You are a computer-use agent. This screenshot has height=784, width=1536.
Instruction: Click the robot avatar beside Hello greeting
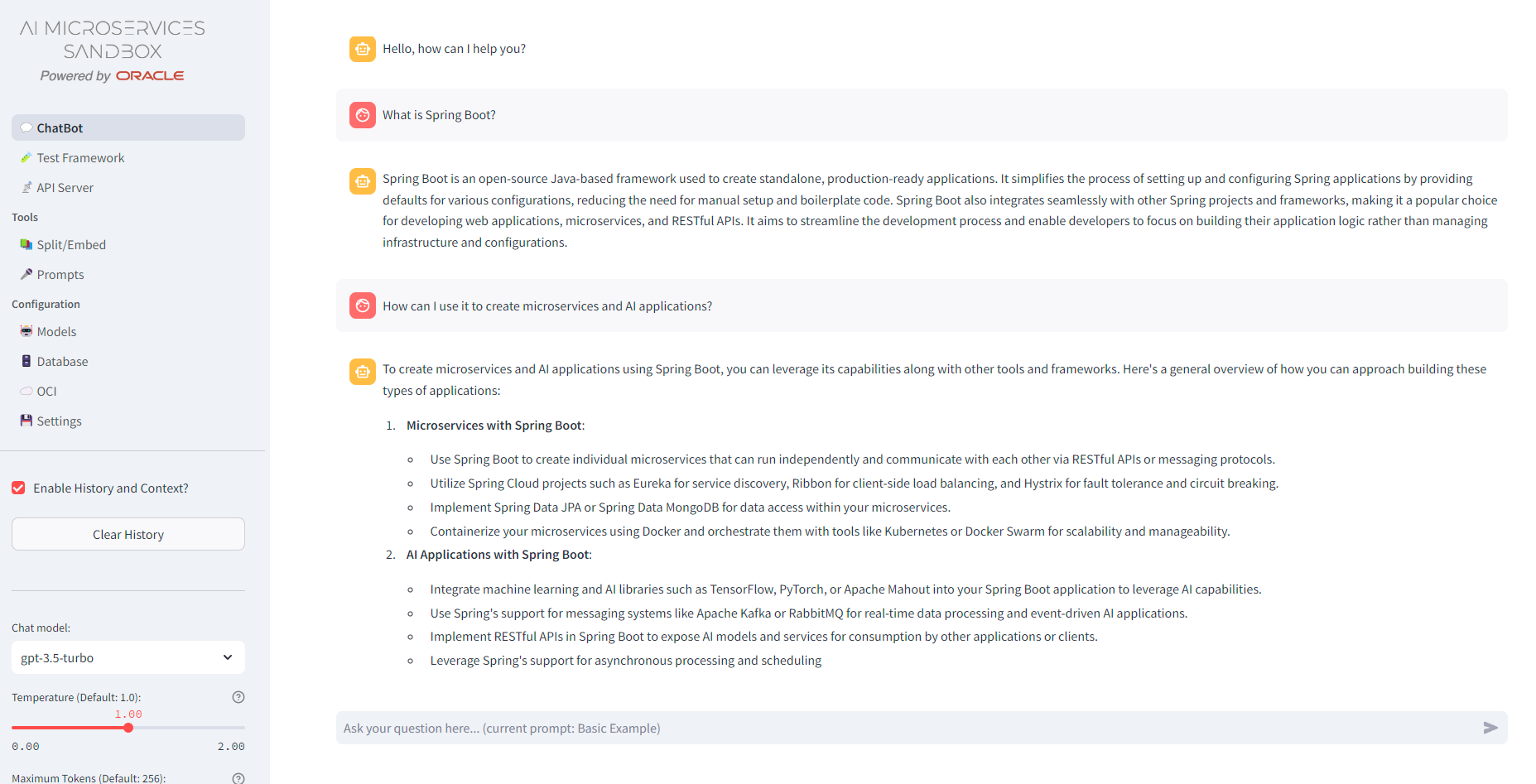363,49
